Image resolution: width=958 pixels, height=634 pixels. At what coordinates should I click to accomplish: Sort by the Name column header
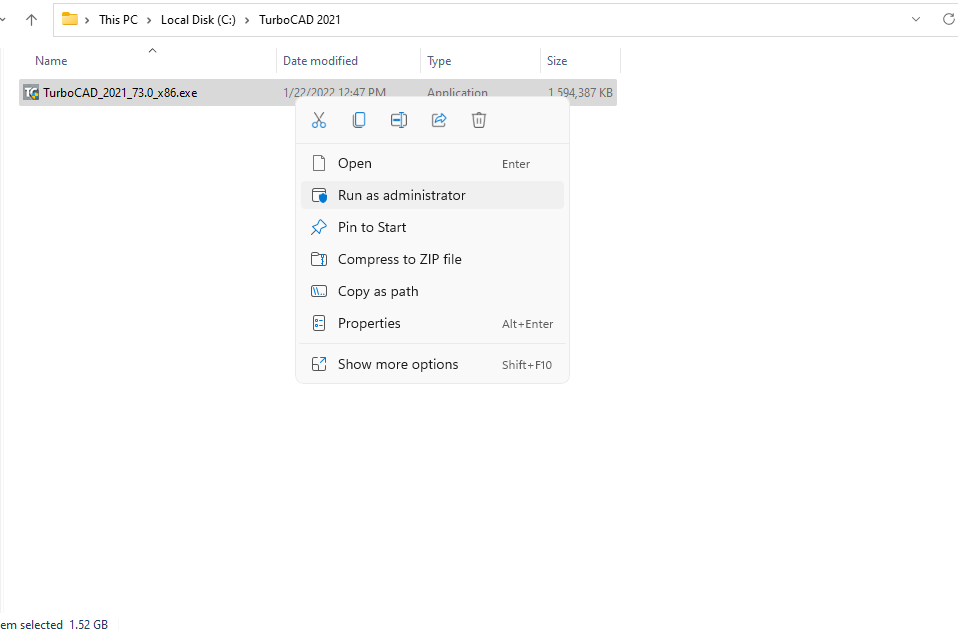pyautogui.click(x=51, y=61)
